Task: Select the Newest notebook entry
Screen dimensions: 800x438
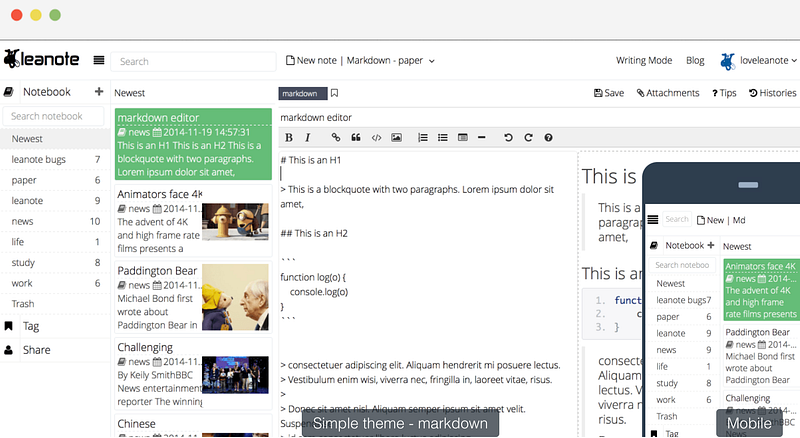Action: pos(55,139)
